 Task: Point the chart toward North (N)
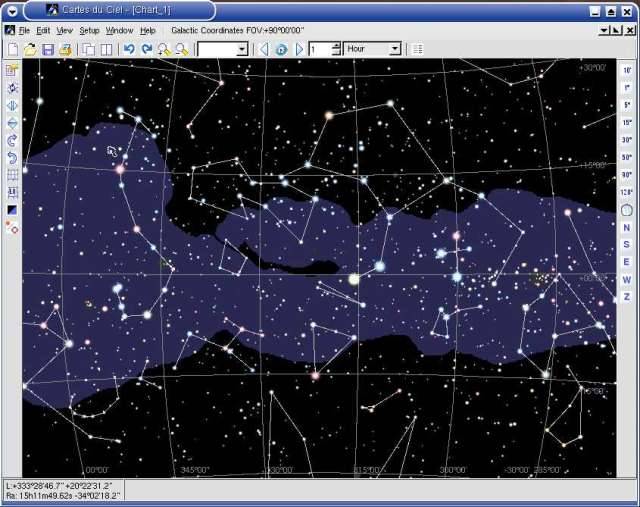coord(627,228)
